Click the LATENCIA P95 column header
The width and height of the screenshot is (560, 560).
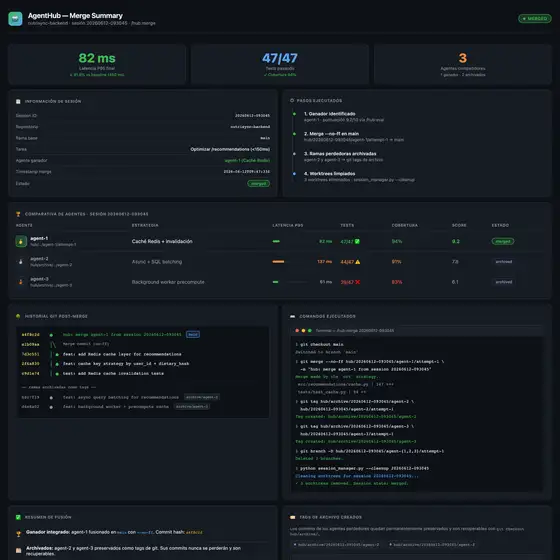tap(288, 225)
